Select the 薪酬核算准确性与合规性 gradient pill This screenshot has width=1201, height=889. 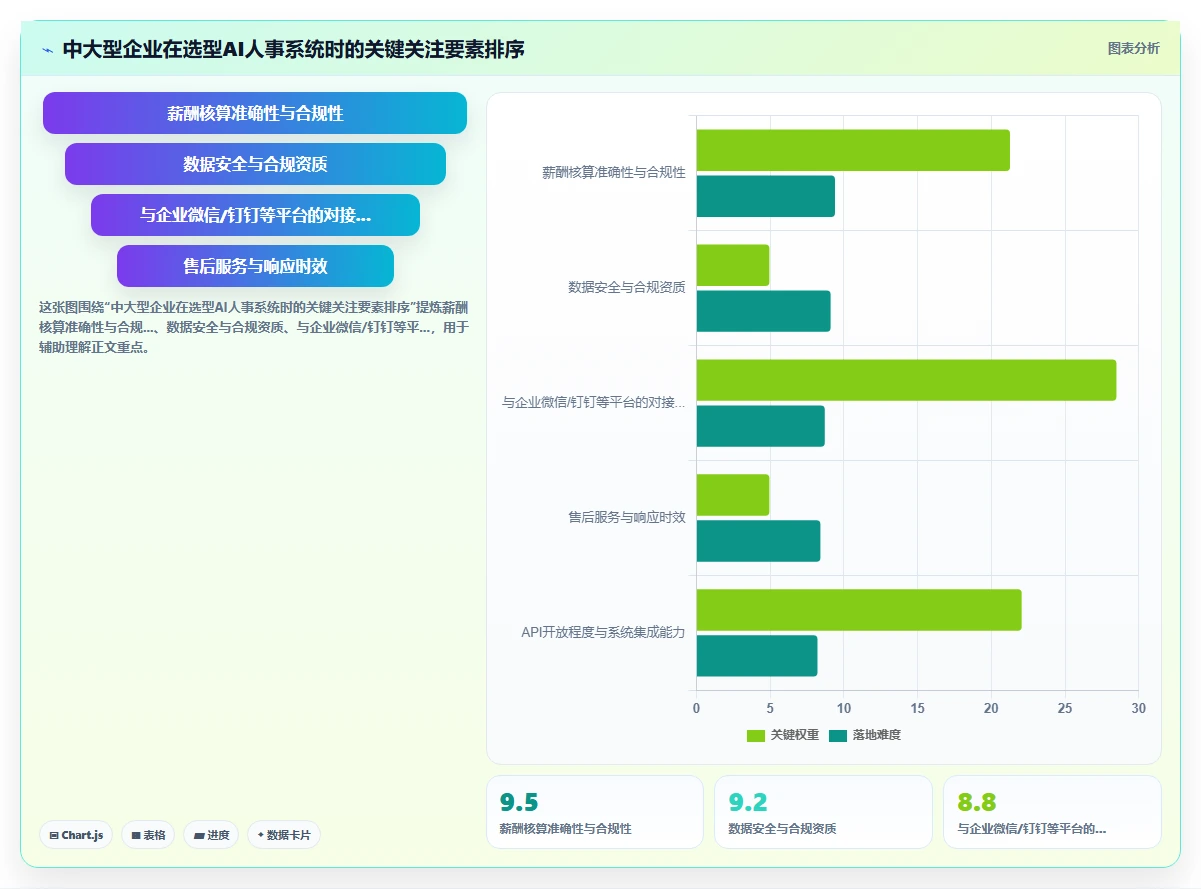(x=255, y=113)
